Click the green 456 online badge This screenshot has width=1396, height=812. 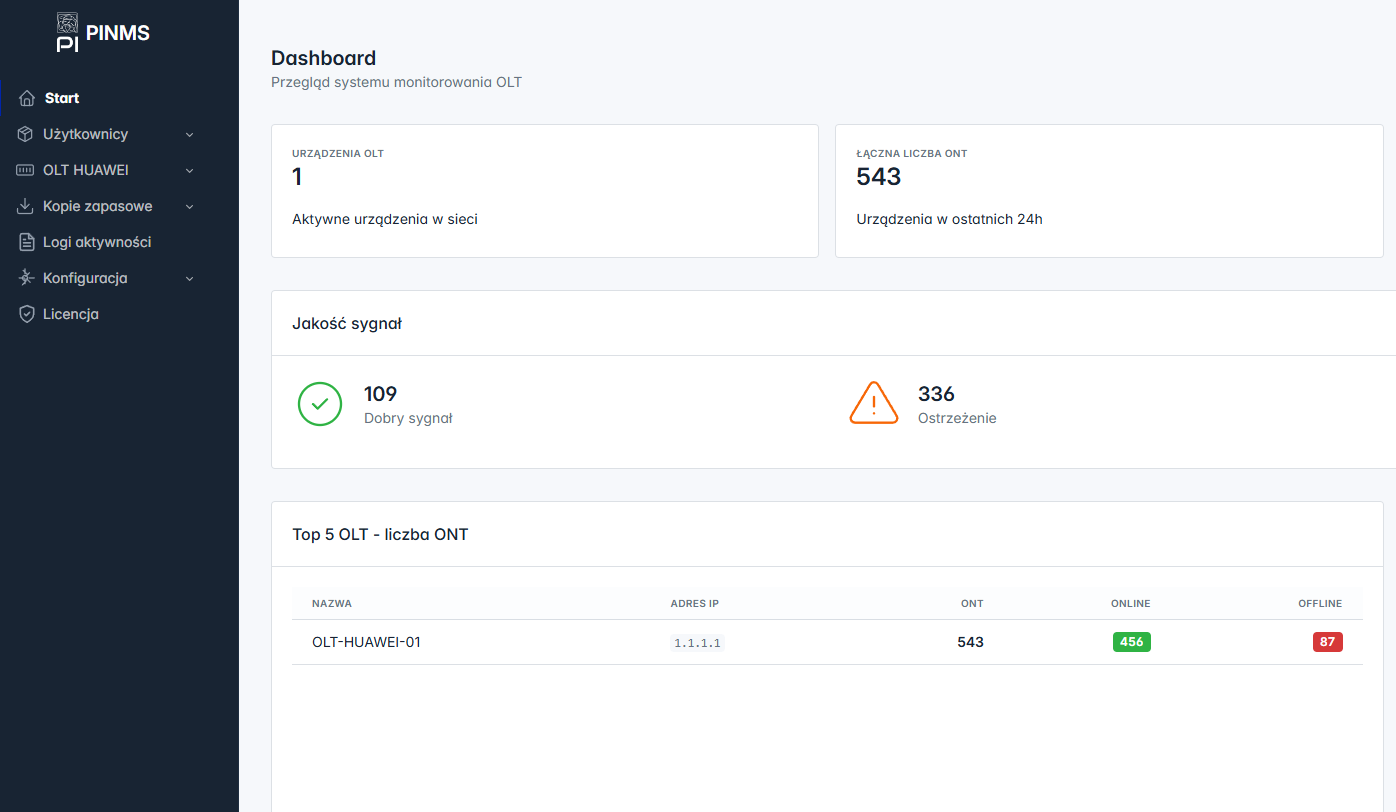[1131, 642]
